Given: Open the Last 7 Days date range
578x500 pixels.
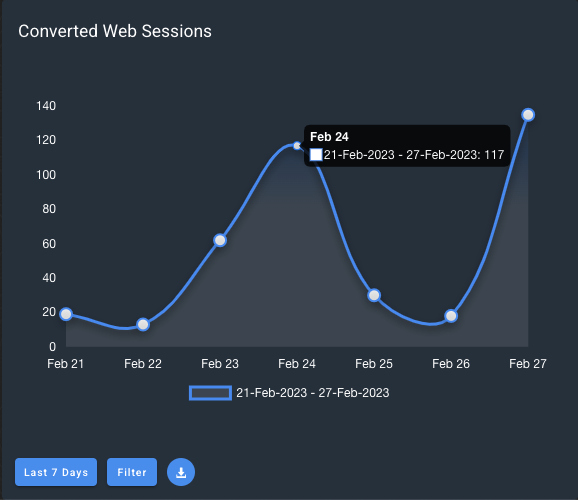Looking at the screenshot, I should point(56,472).
